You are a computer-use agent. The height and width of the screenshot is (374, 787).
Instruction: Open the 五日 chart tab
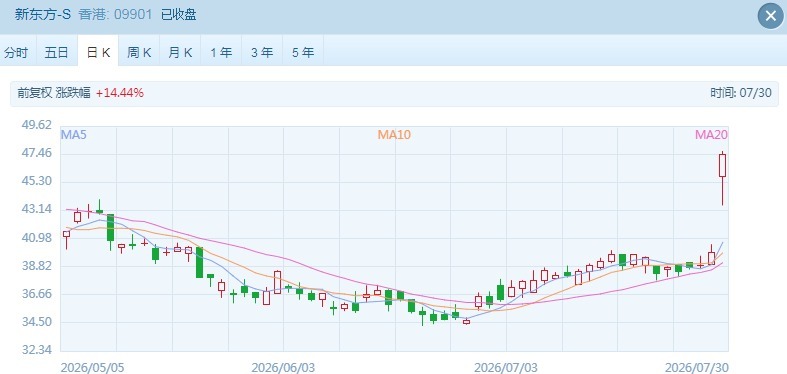click(57, 52)
